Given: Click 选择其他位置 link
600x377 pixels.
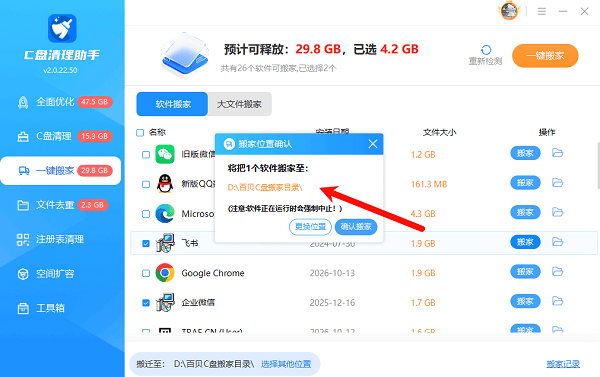Looking at the screenshot, I should point(286,364).
